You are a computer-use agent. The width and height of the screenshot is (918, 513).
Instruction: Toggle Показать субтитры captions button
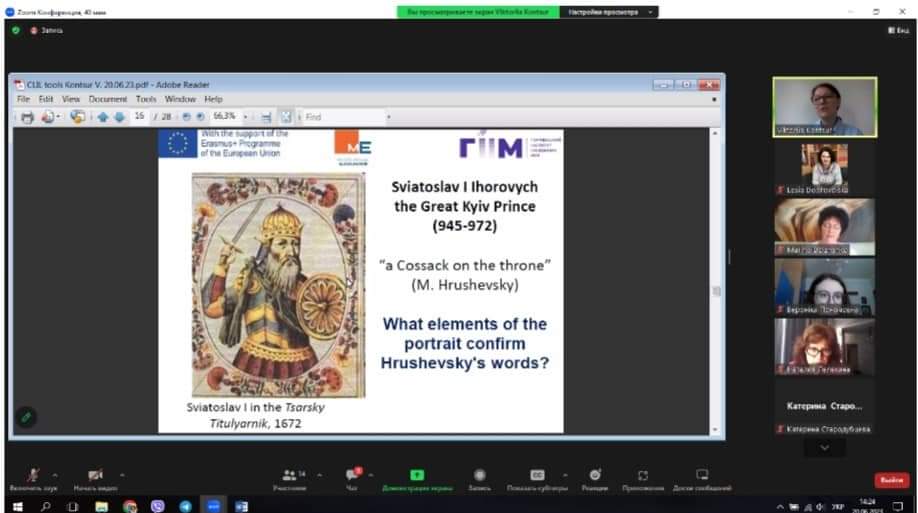point(537,478)
